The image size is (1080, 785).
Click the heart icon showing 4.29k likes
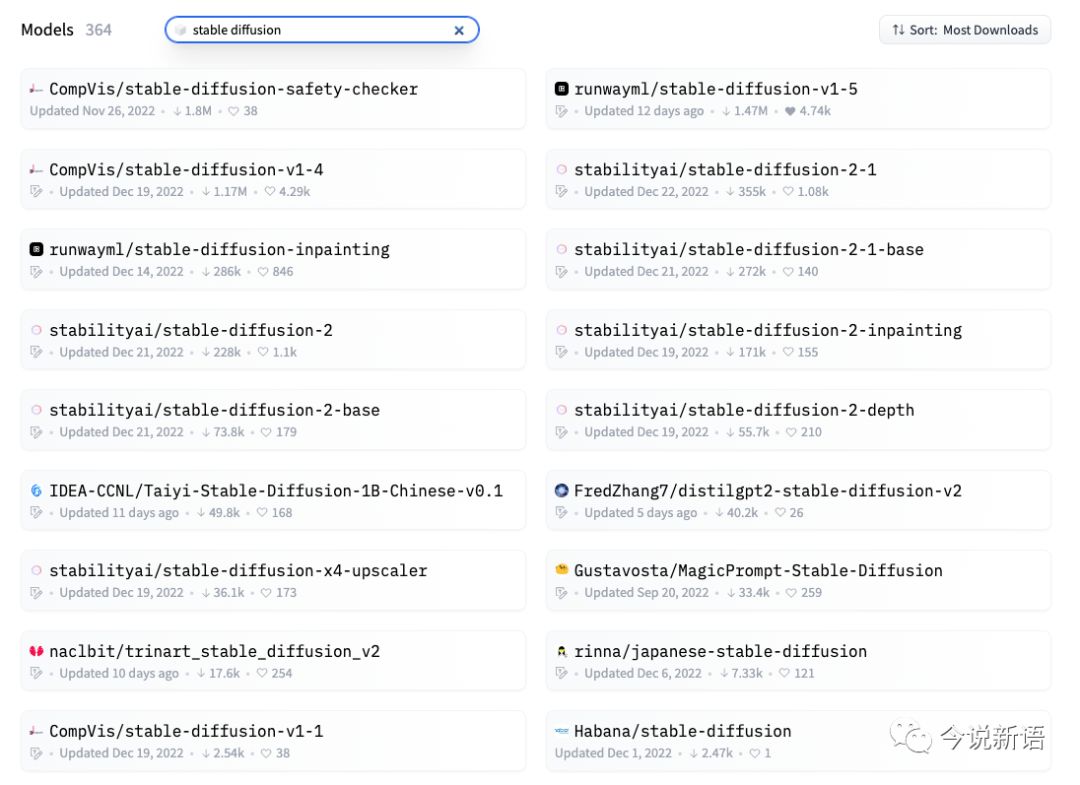[270, 191]
